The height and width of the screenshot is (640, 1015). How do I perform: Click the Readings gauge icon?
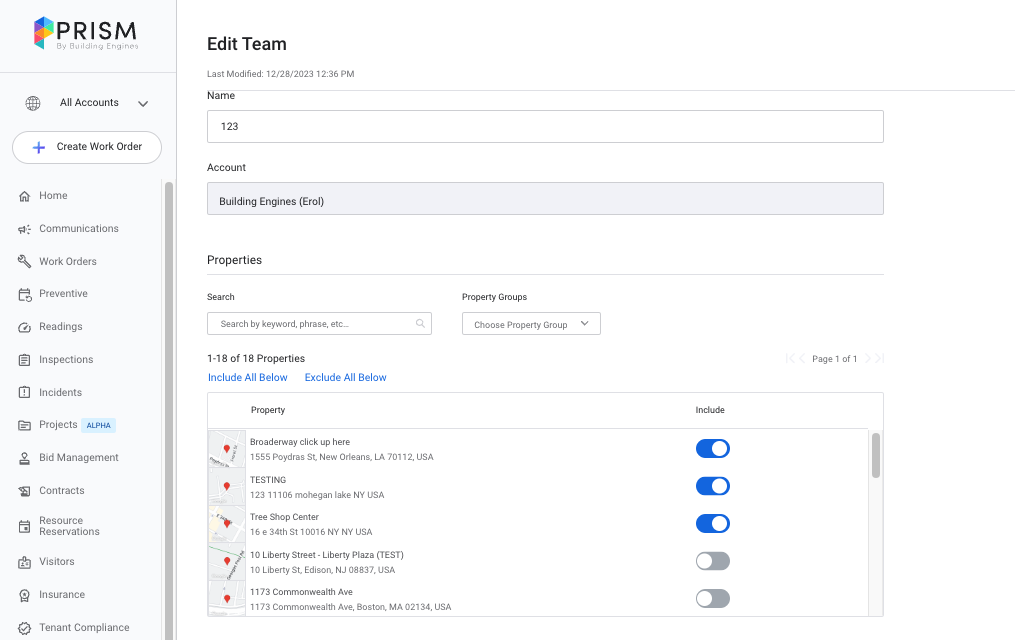pos(25,327)
